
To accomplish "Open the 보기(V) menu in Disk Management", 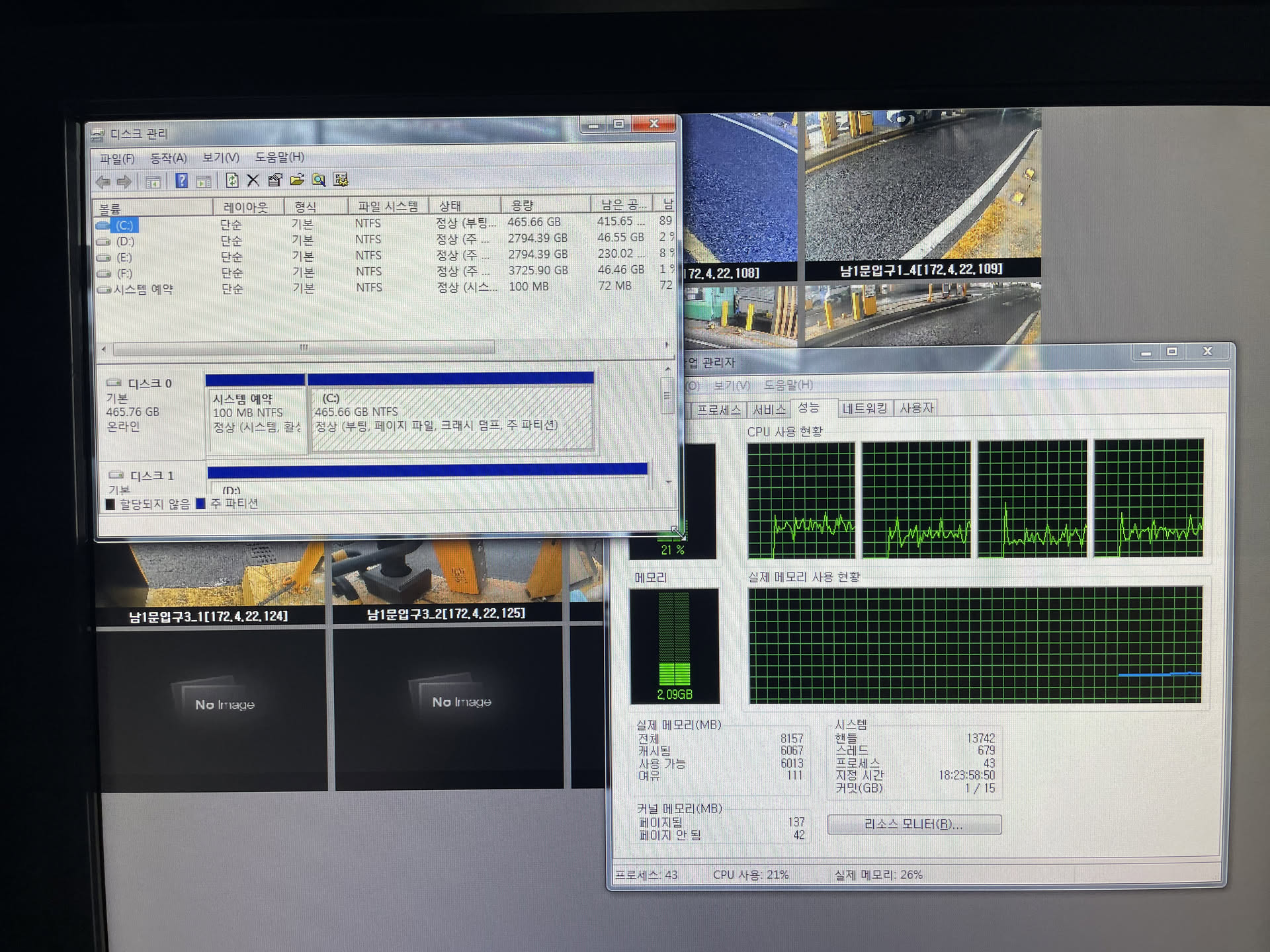I will [220, 157].
